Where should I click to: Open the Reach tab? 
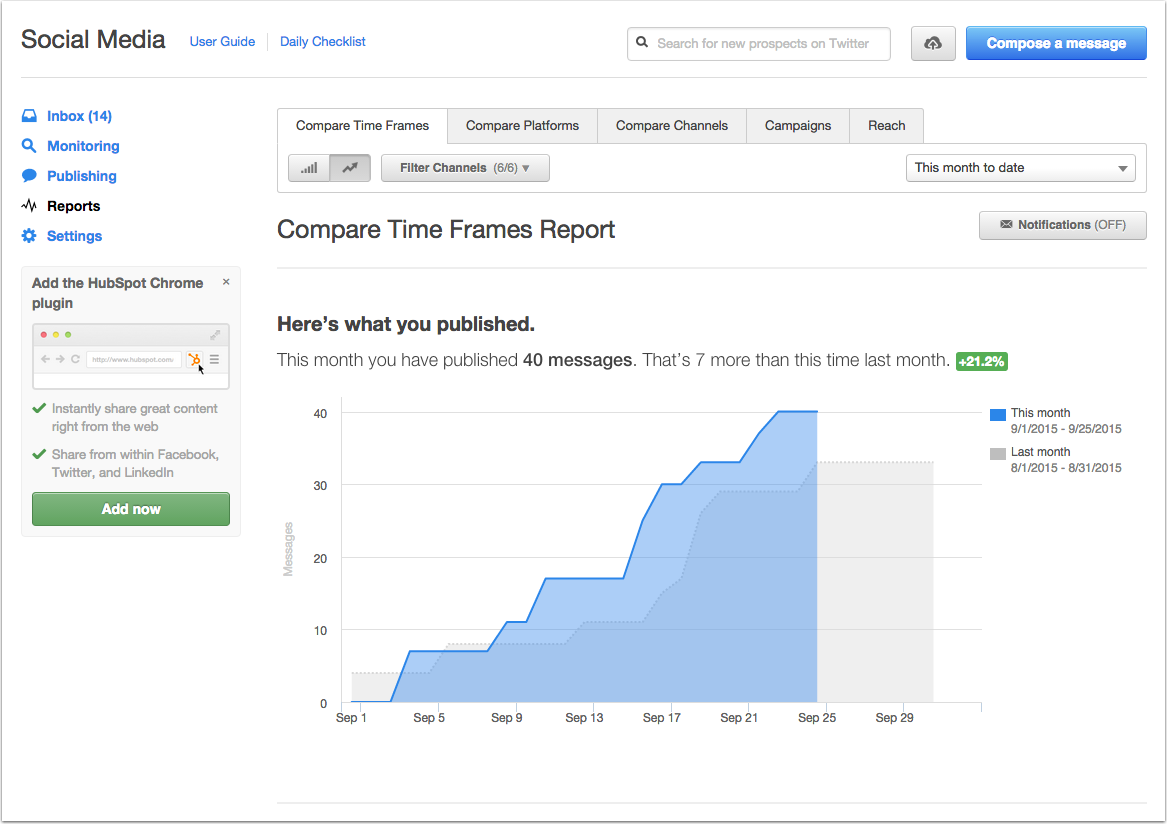coord(886,126)
